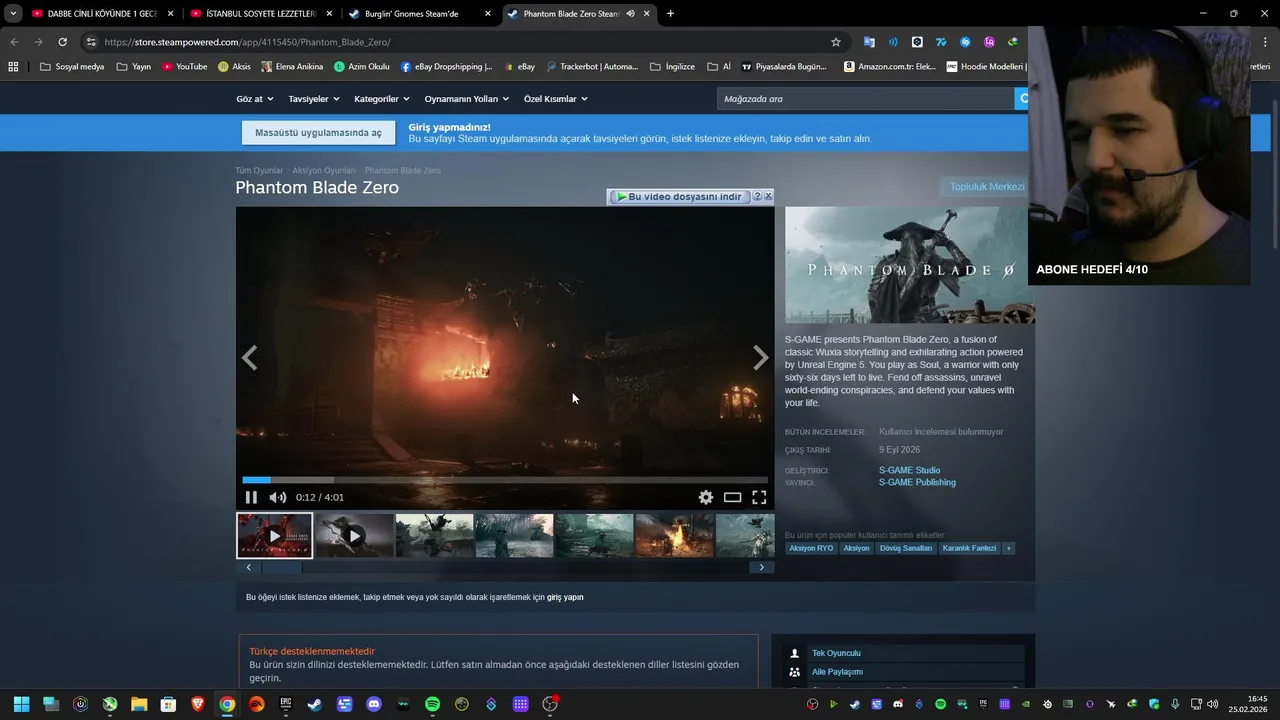Open Spotify from the taskbar
The height and width of the screenshot is (720, 1280).
click(x=432, y=704)
